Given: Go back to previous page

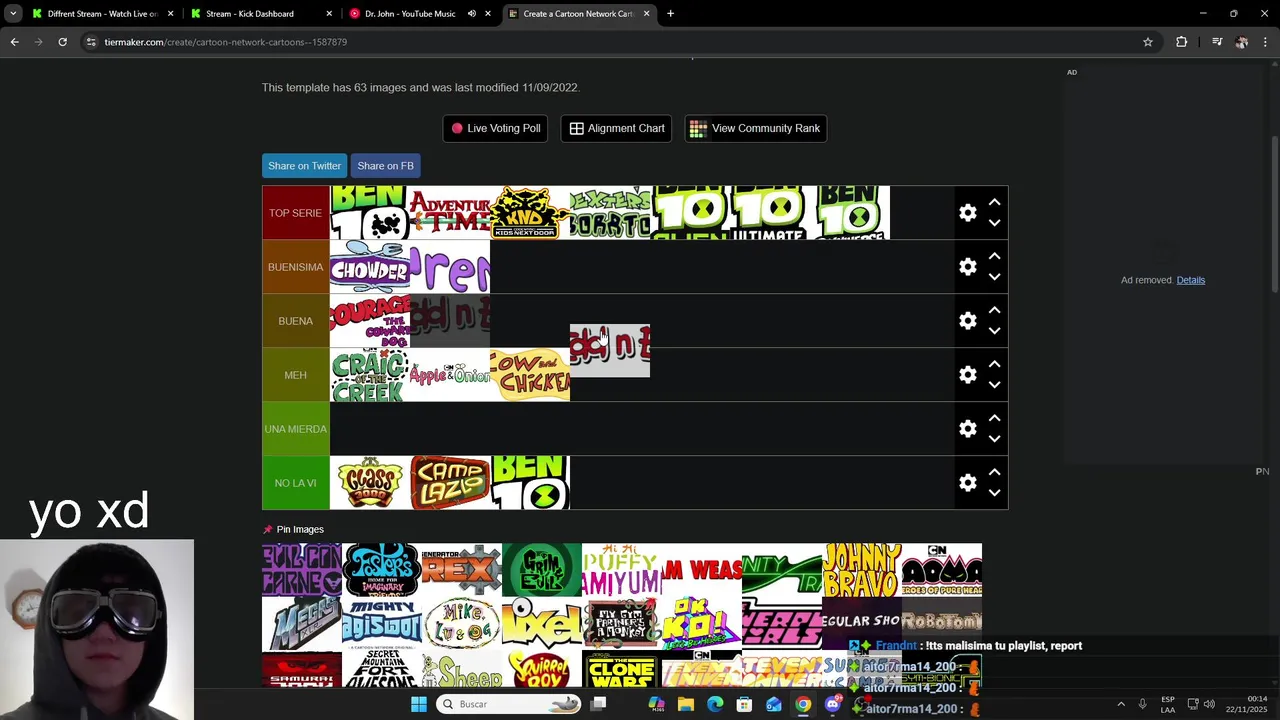Looking at the screenshot, I should point(14,42).
